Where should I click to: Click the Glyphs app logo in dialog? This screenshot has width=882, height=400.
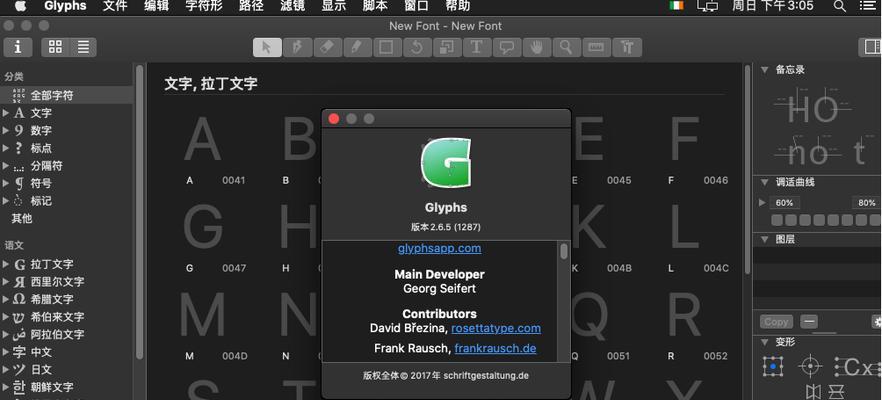[446, 163]
